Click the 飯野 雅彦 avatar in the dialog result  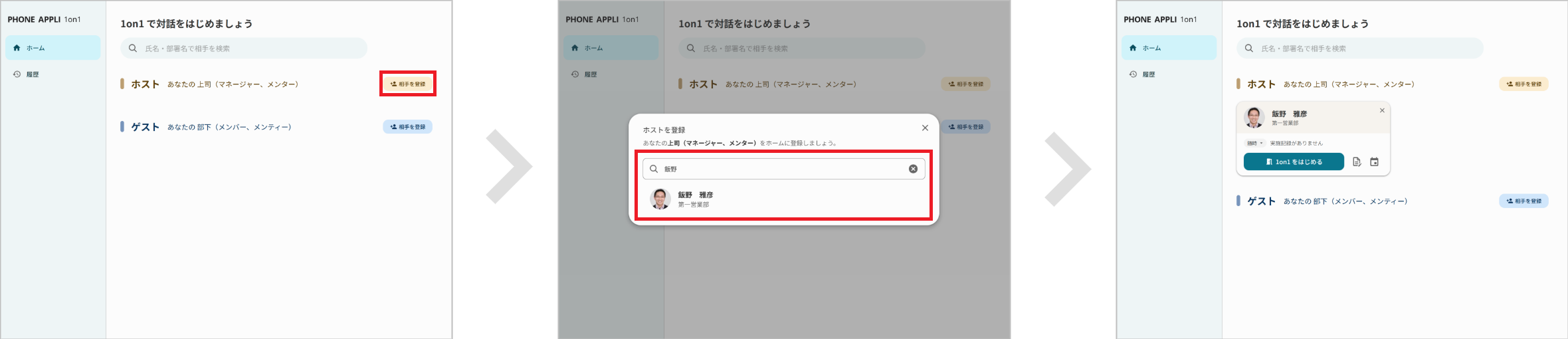[x=660, y=199]
